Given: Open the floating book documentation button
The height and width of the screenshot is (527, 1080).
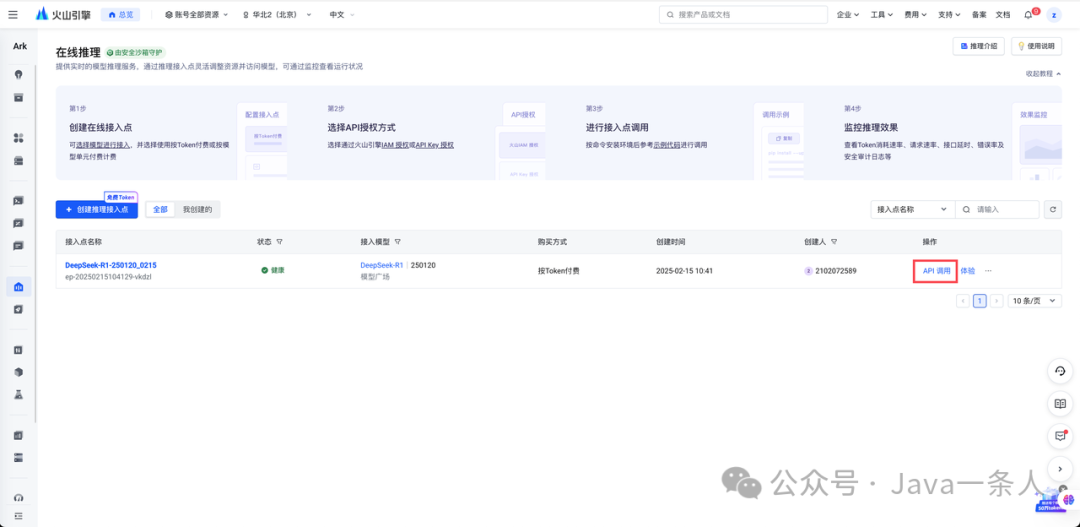Looking at the screenshot, I should coord(1060,404).
